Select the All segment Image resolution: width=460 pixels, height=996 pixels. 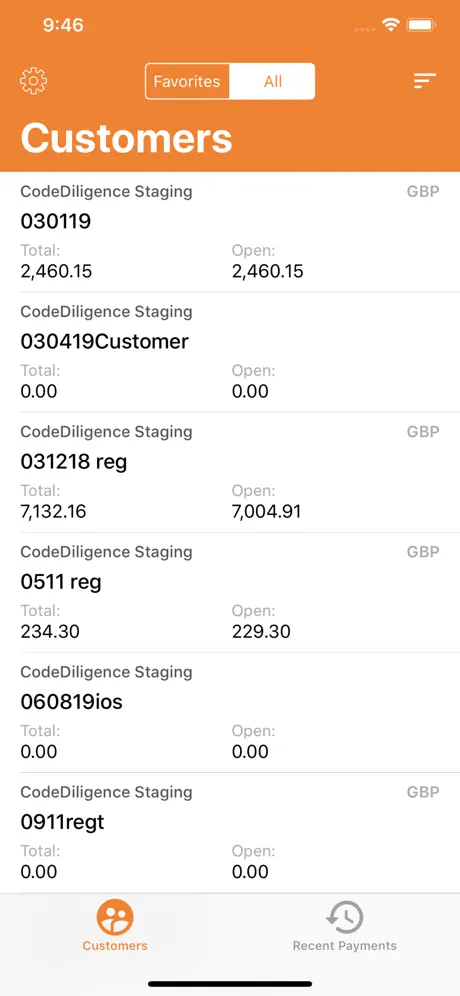273,81
